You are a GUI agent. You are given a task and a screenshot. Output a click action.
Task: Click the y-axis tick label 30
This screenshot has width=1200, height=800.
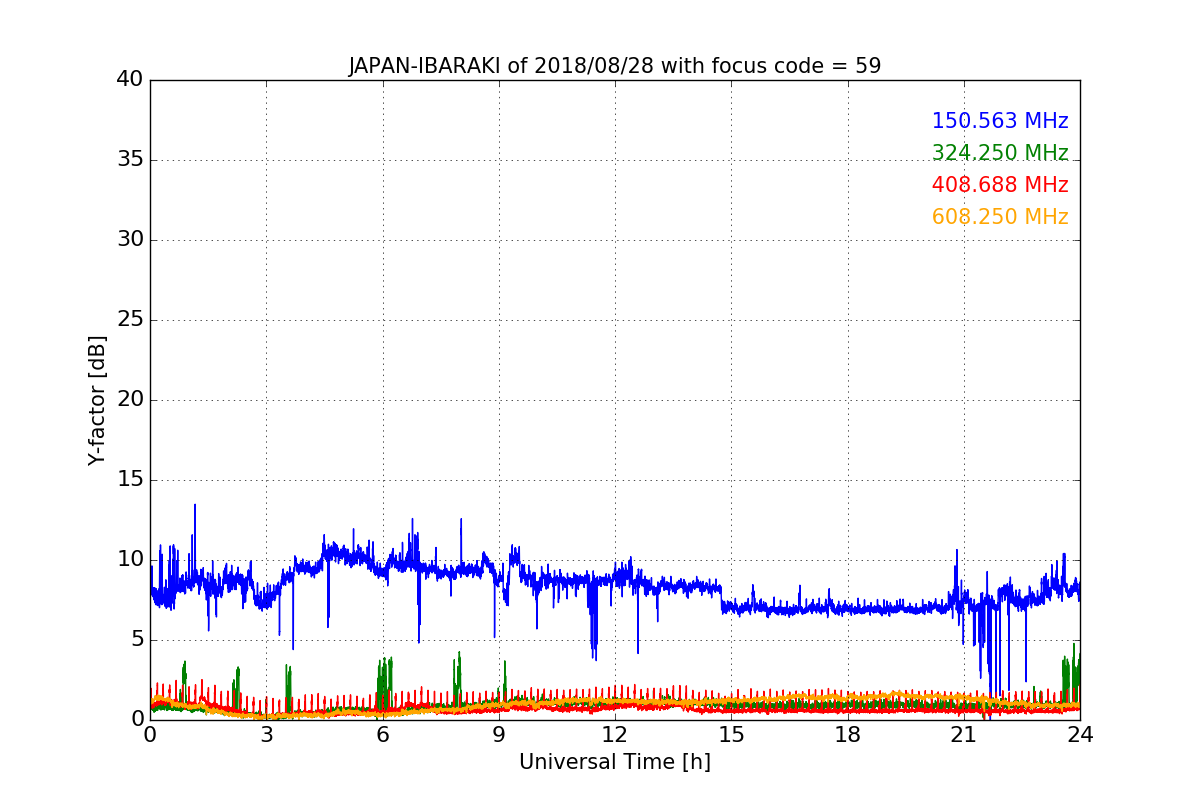tap(130, 239)
